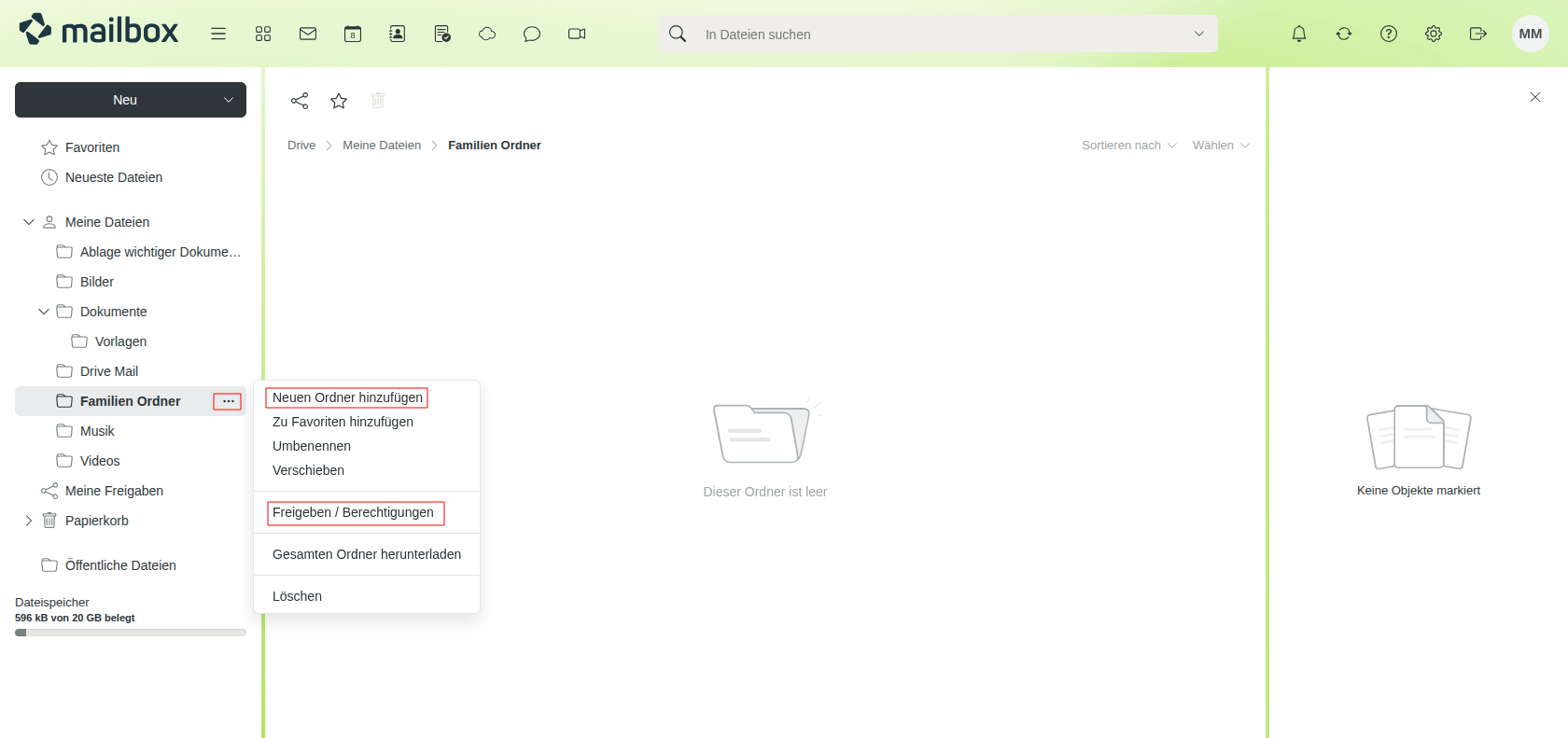
Task: Go to Meine Dateien breadcrumb
Action: coord(382,146)
